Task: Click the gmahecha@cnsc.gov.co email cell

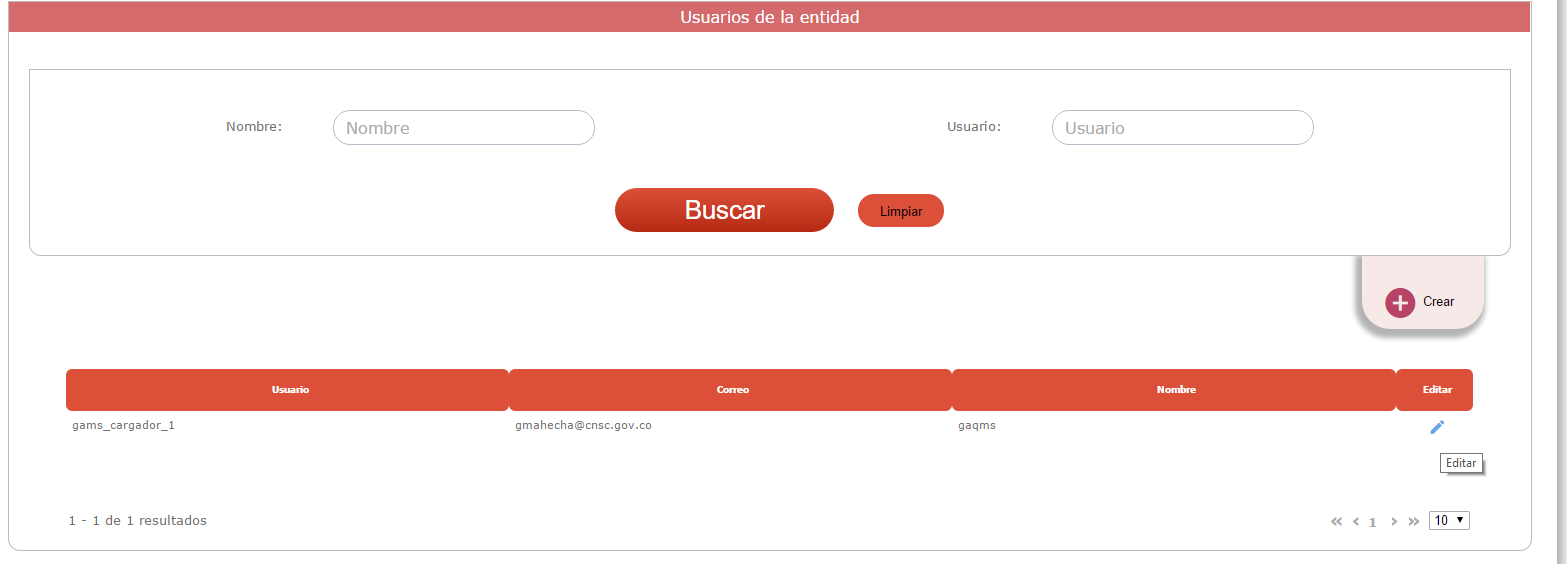Action: pyautogui.click(x=583, y=426)
